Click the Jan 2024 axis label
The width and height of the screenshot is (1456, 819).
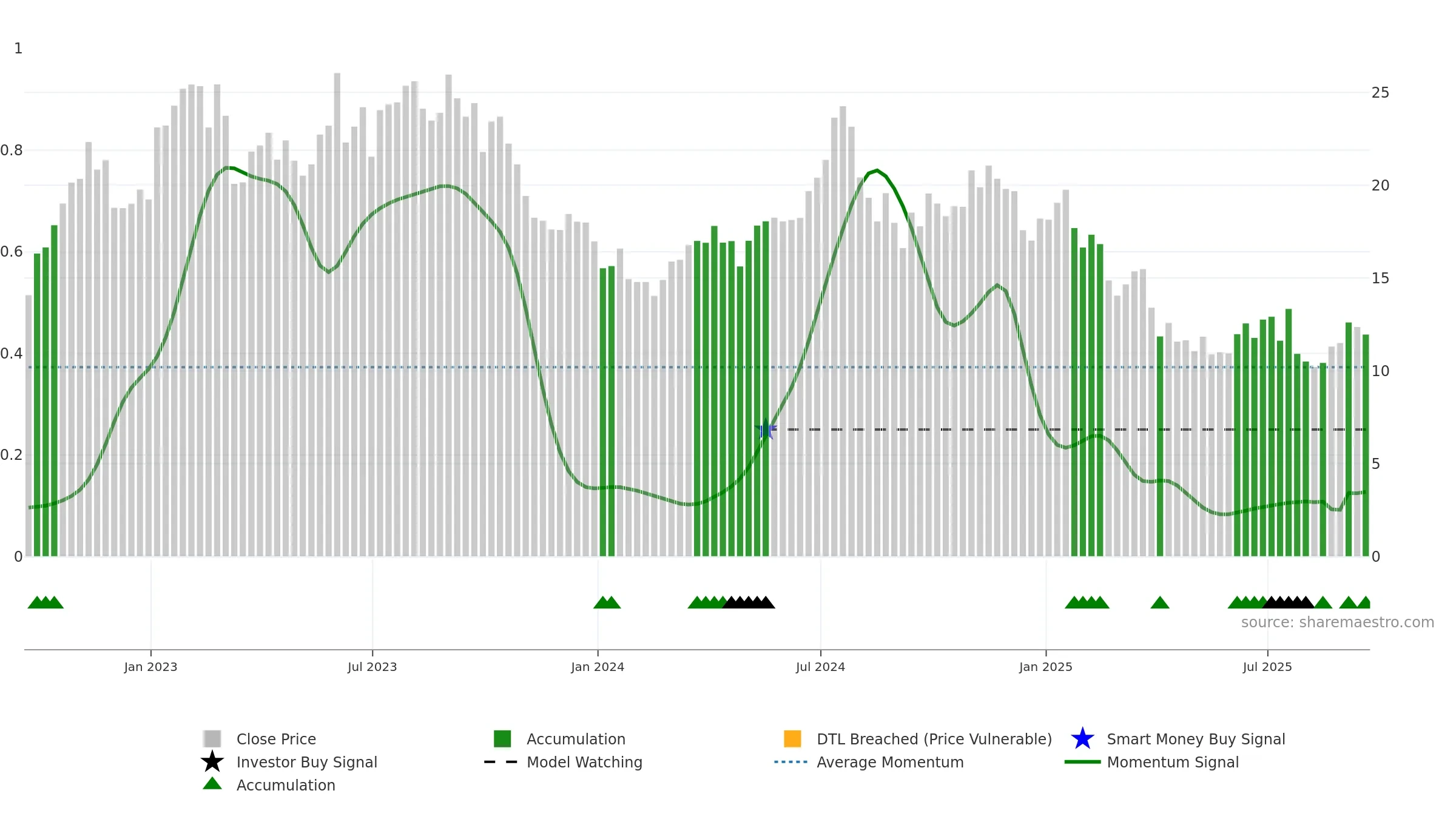tap(598, 667)
